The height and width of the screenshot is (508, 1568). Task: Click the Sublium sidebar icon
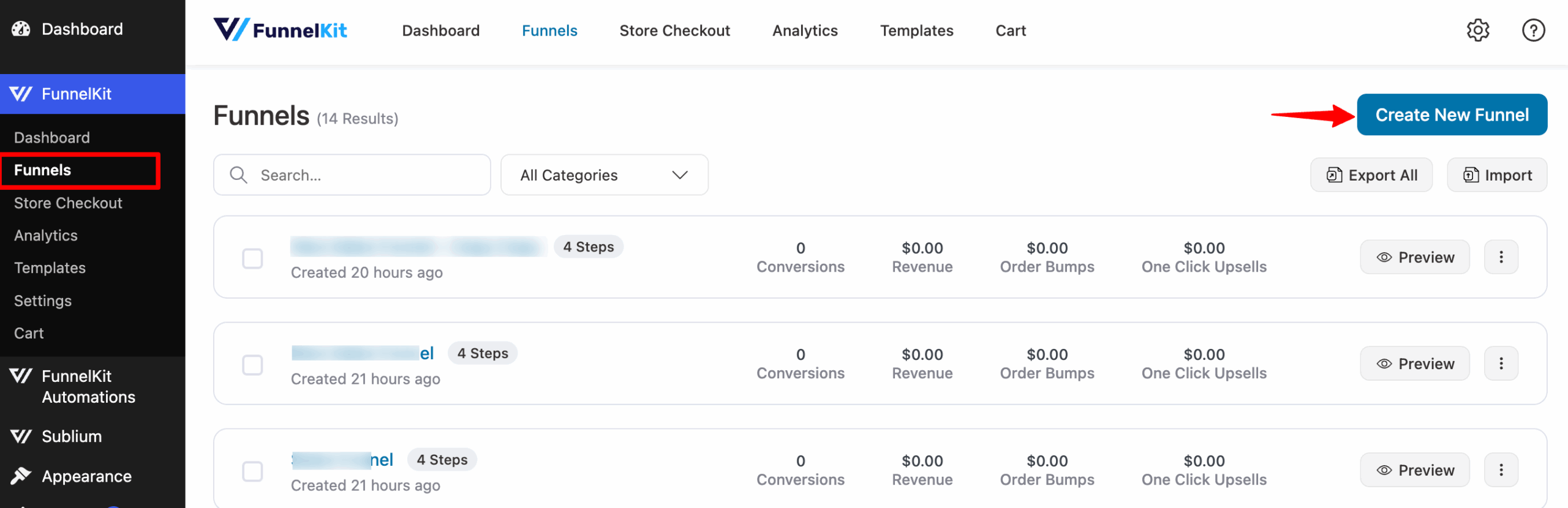click(21, 436)
